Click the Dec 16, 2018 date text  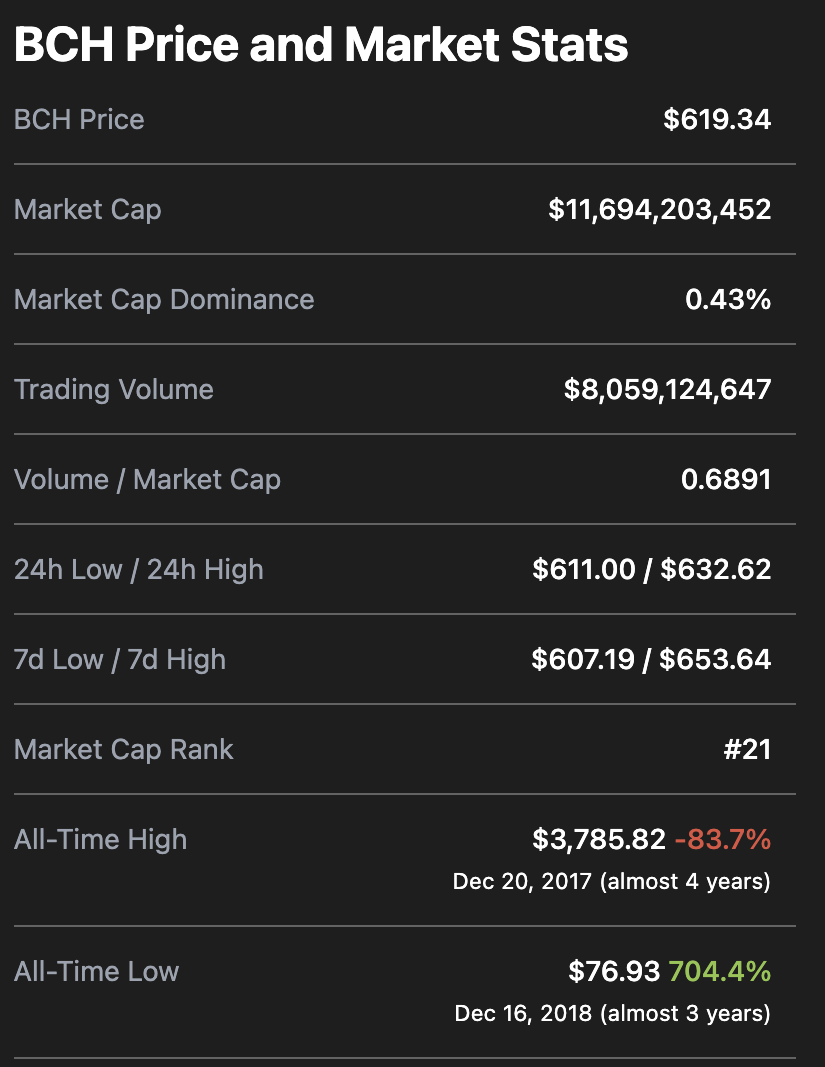[523, 1013]
